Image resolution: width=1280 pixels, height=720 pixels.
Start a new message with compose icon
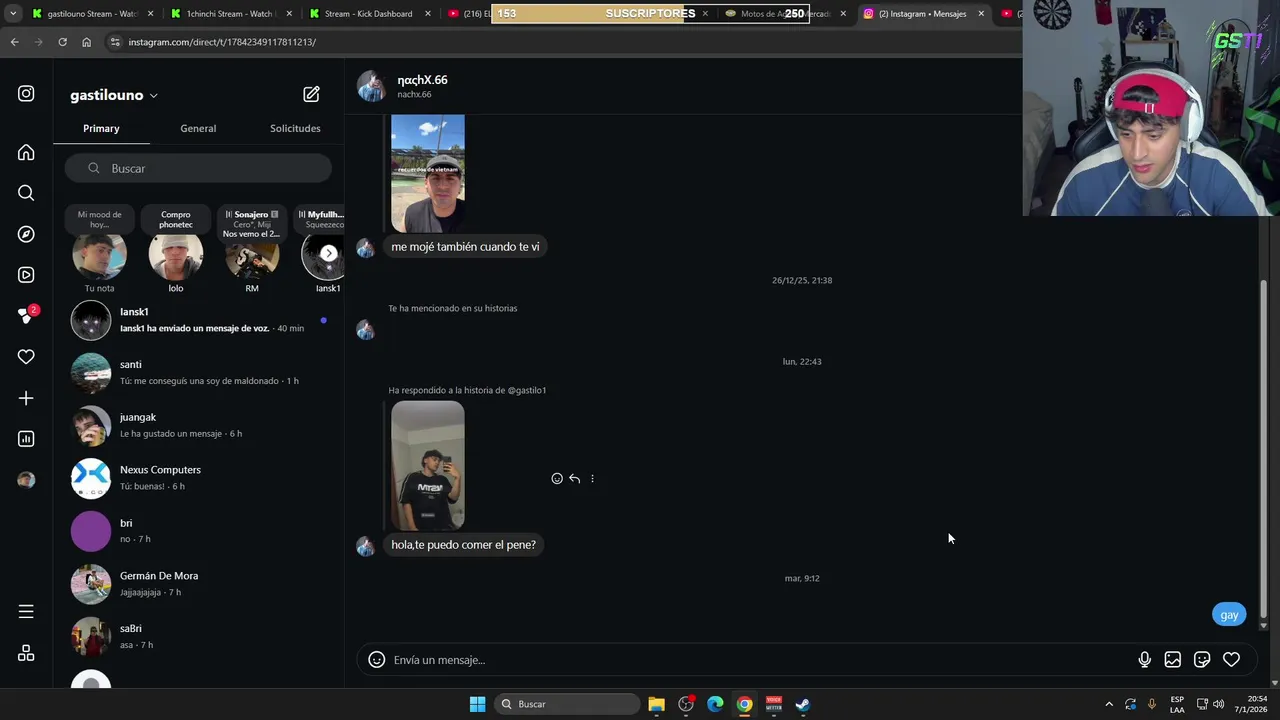tap(311, 94)
